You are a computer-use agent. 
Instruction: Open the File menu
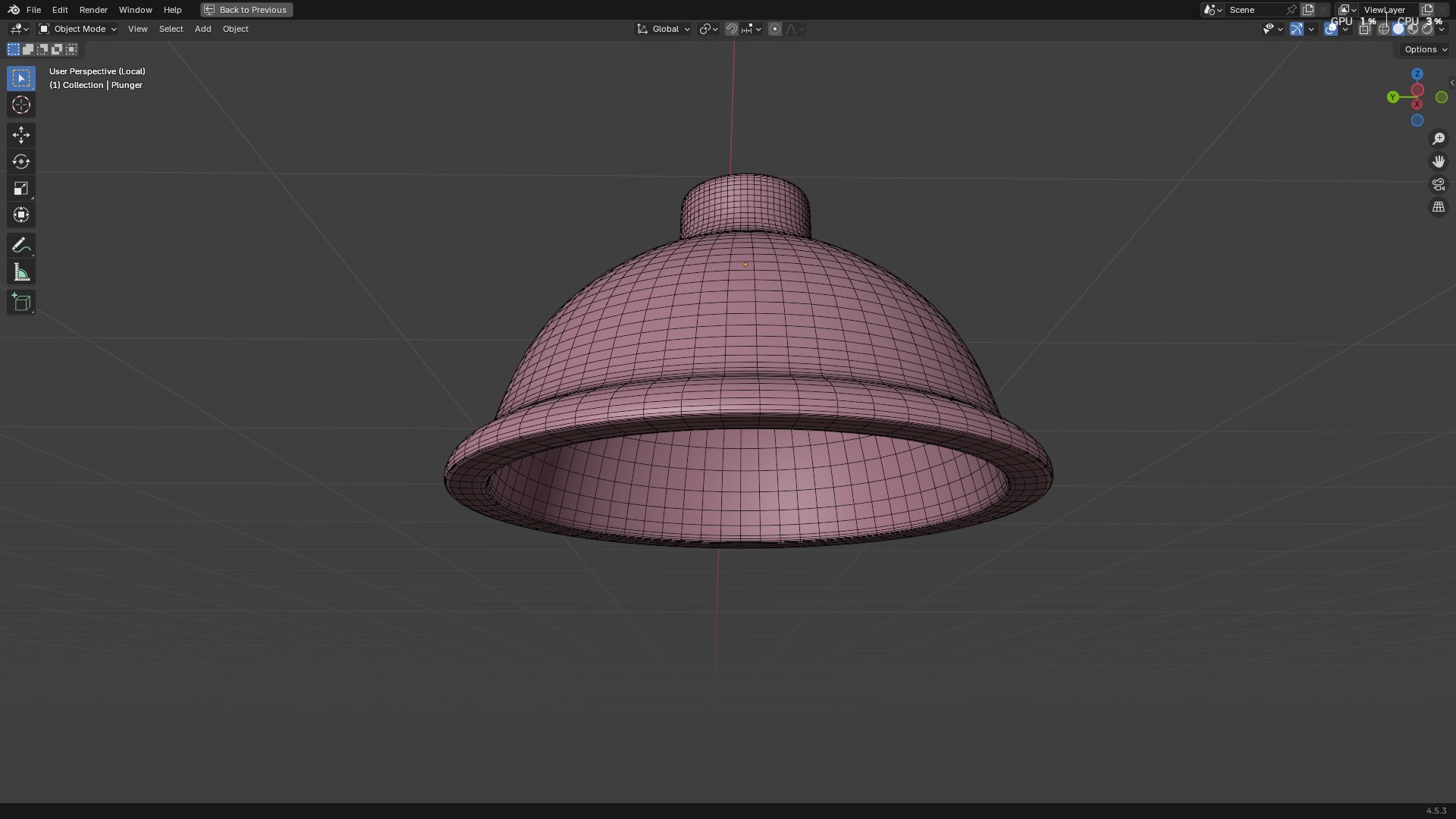tap(33, 10)
